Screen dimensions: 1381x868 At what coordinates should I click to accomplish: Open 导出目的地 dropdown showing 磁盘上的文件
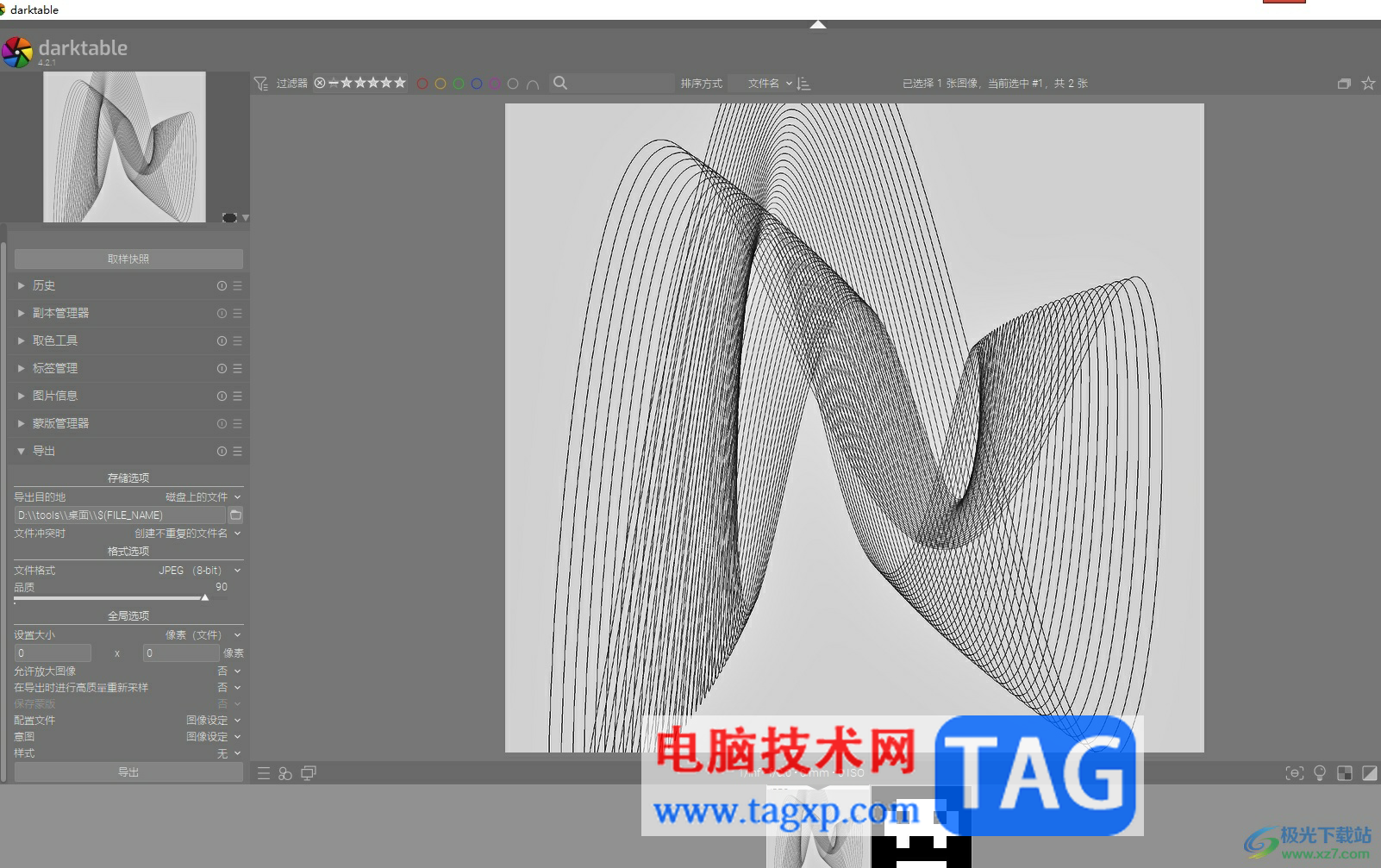(x=128, y=496)
